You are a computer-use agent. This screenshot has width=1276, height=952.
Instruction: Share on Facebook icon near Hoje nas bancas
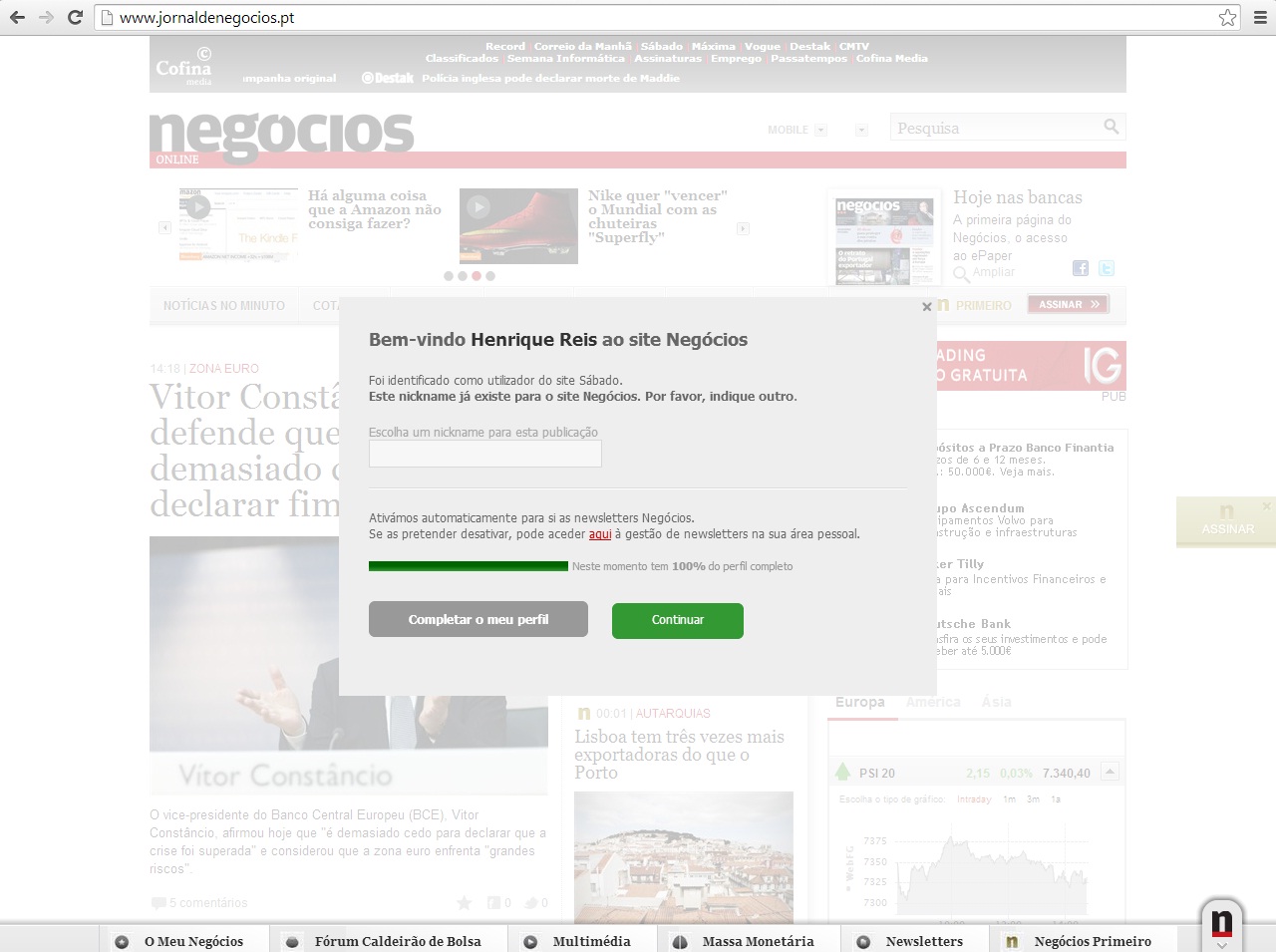click(1081, 268)
